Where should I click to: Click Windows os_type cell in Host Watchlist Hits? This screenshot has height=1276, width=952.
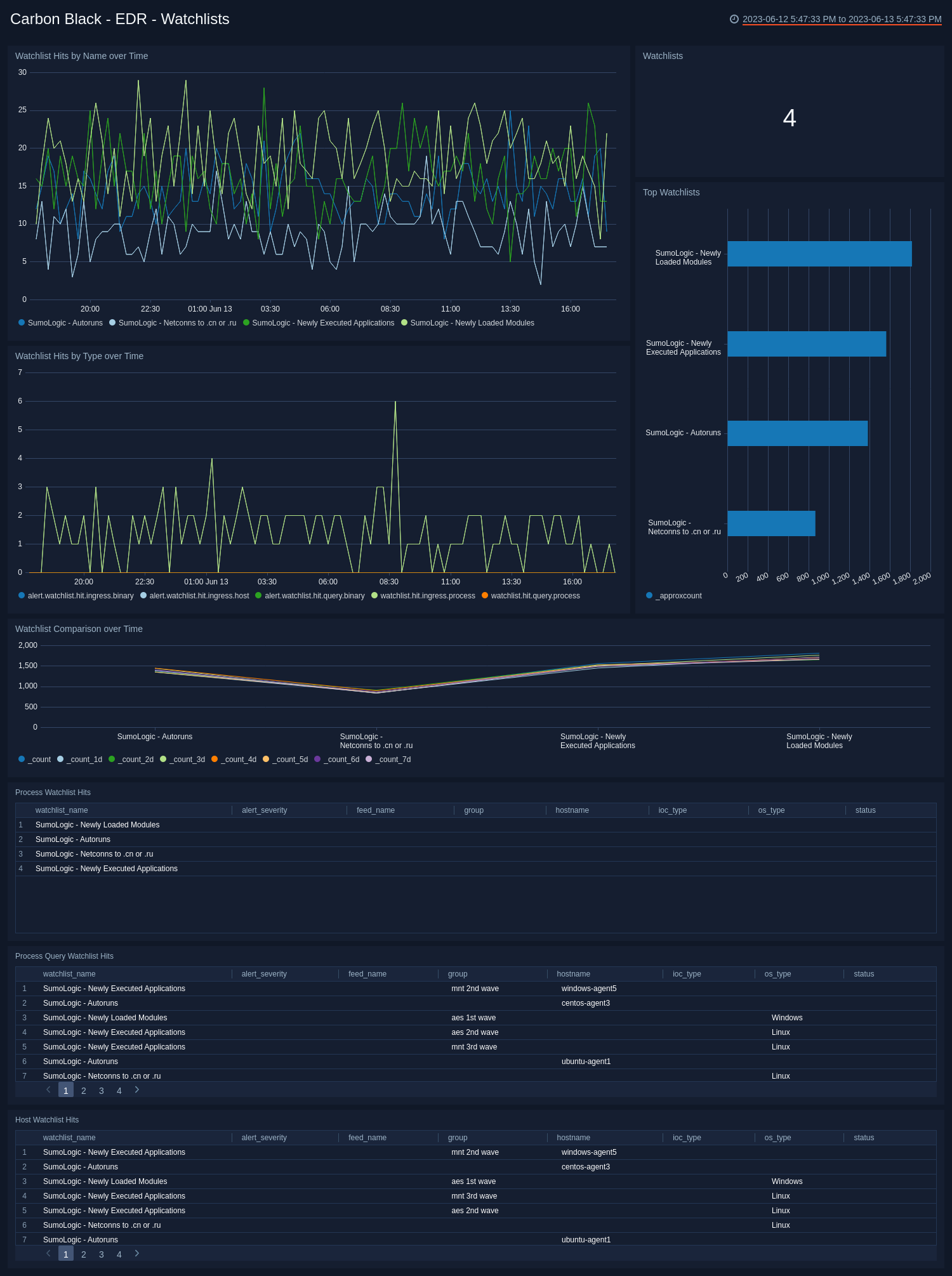(787, 1181)
